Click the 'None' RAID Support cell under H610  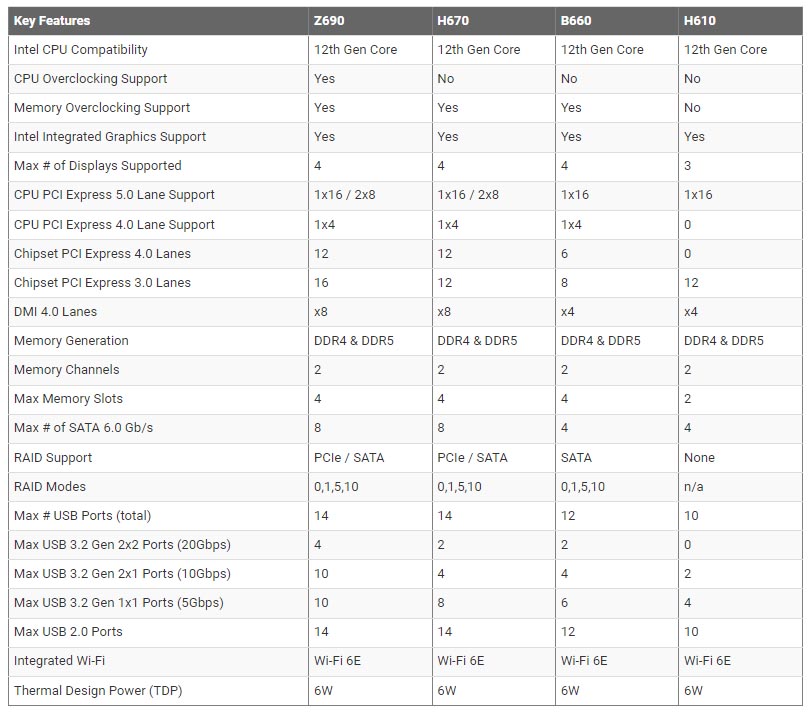point(700,458)
